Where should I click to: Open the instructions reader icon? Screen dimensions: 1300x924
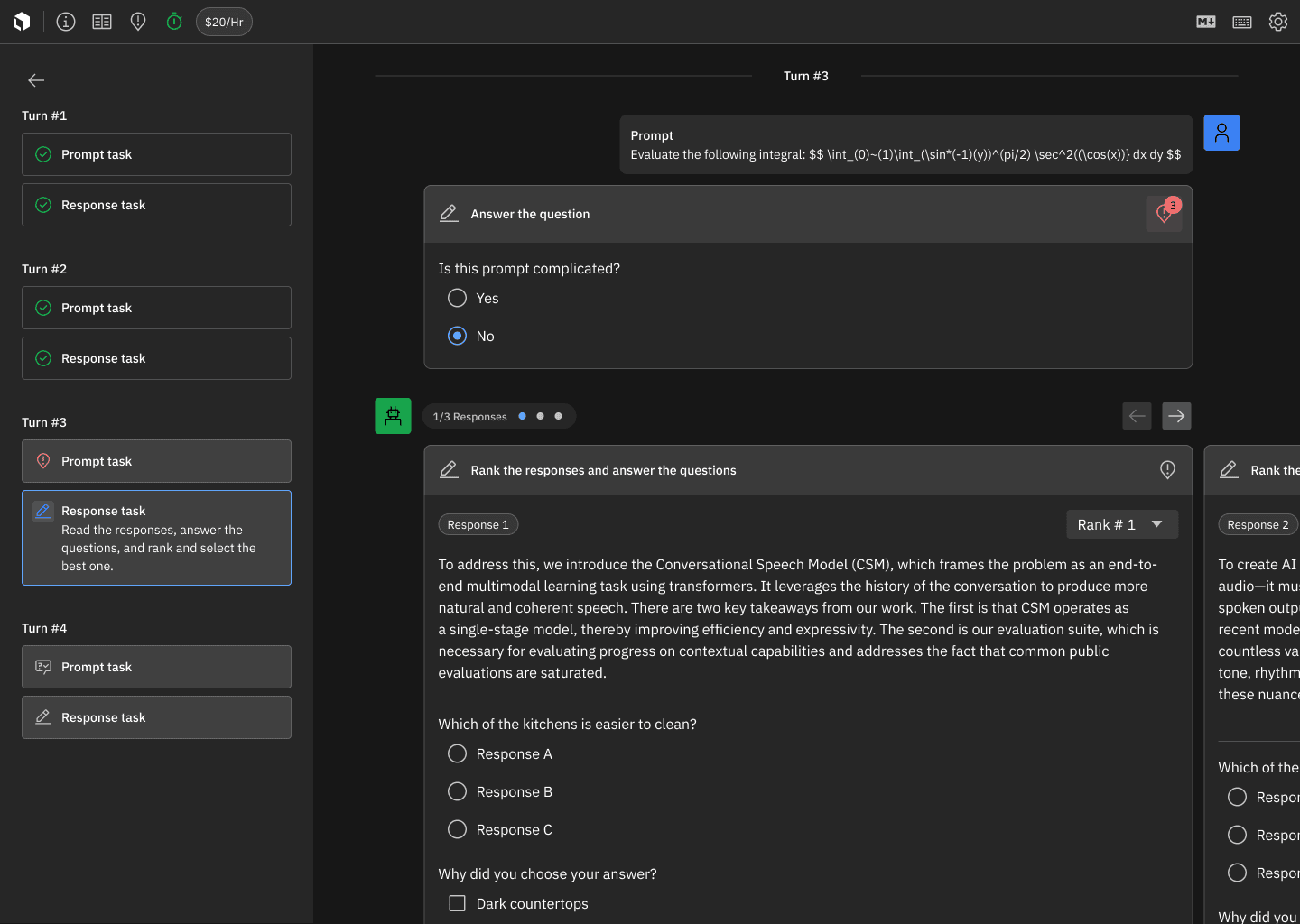click(x=101, y=22)
